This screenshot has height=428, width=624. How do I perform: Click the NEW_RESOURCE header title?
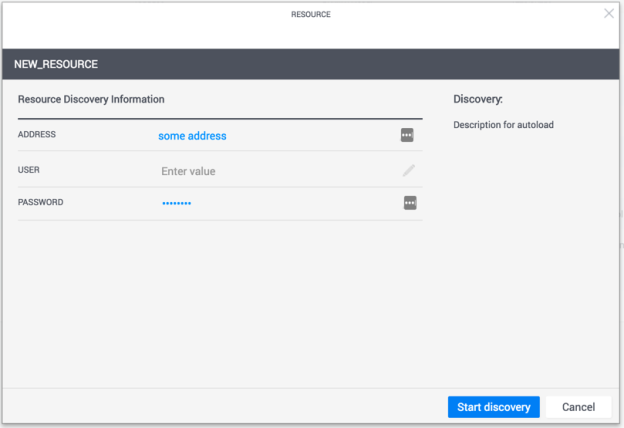(x=55, y=64)
